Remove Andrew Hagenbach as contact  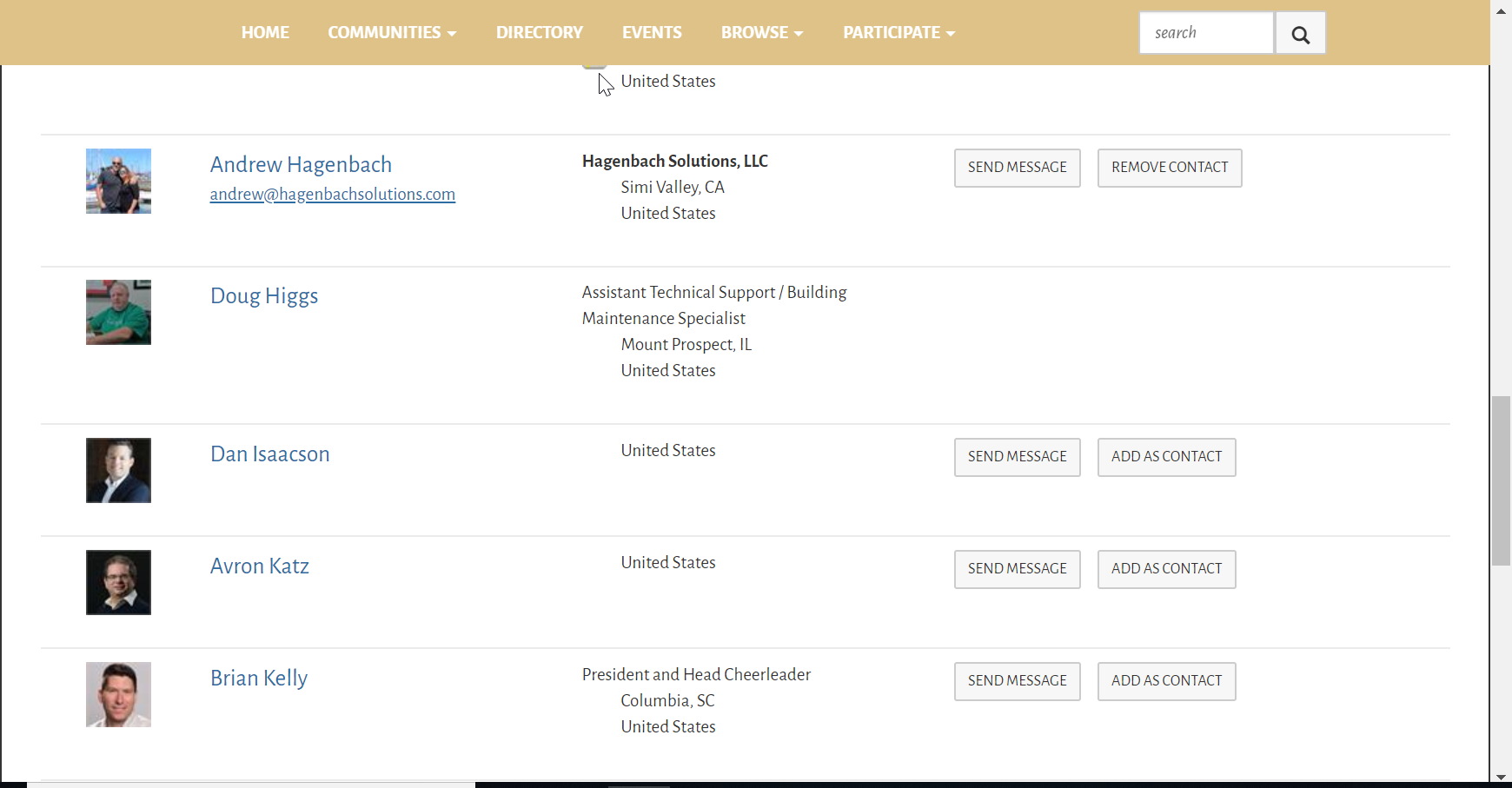click(x=1170, y=168)
